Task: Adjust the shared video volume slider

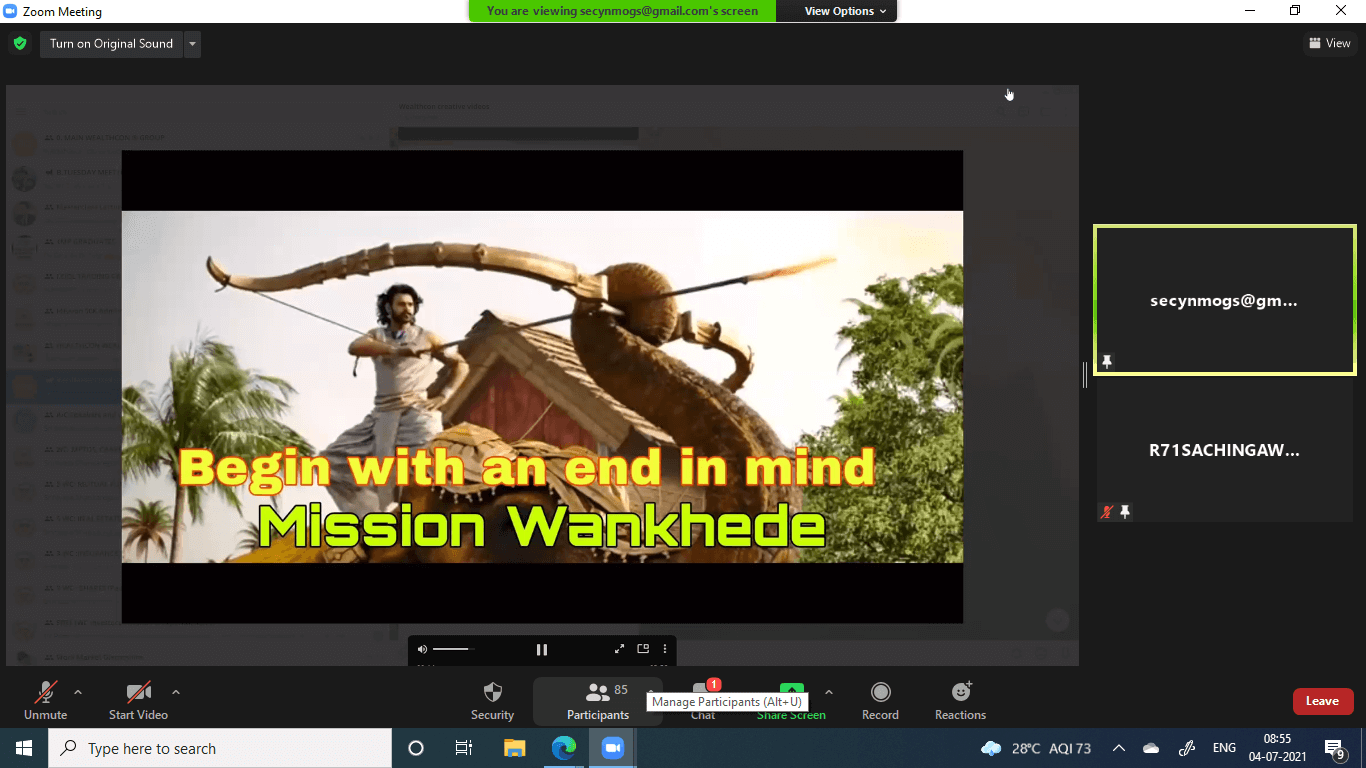Action: coord(451,649)
